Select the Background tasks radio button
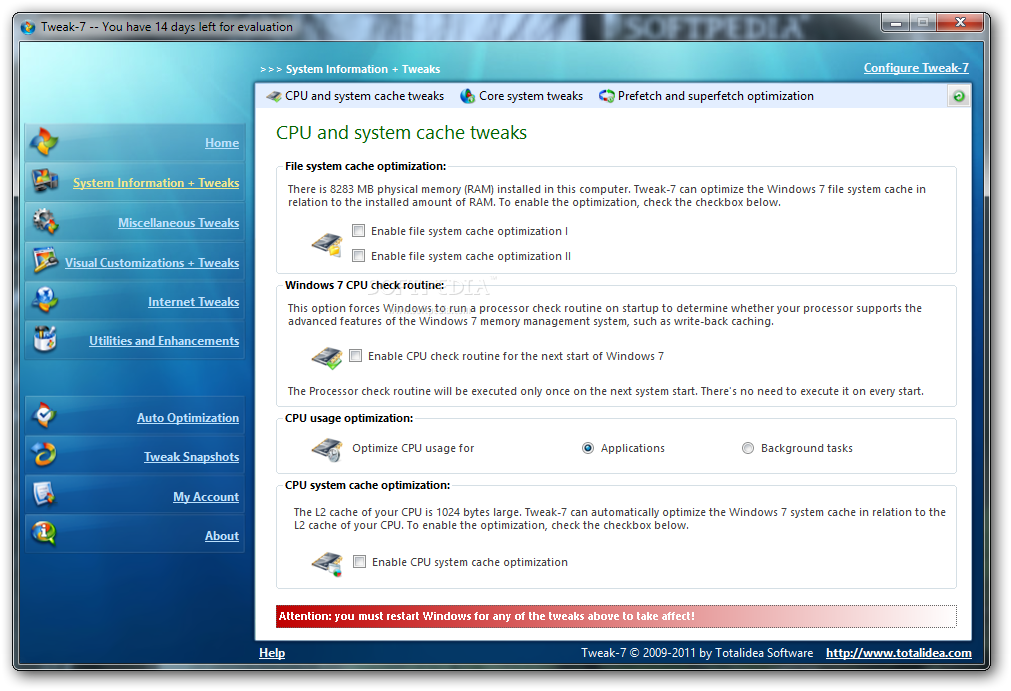Screen dimensions: 1011x691 748,448
